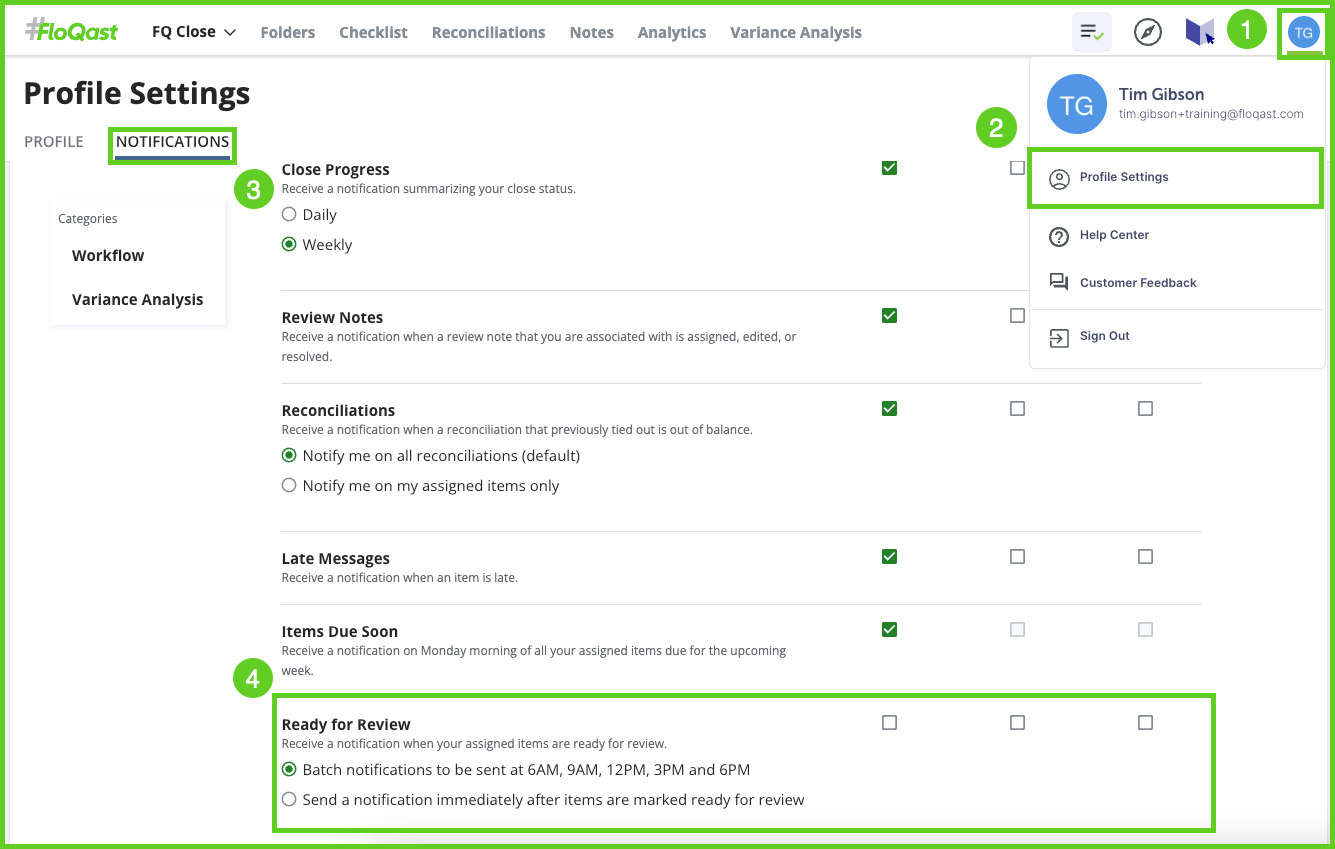
Task: Click the compass explore icon
Action: pos(1148,32)
